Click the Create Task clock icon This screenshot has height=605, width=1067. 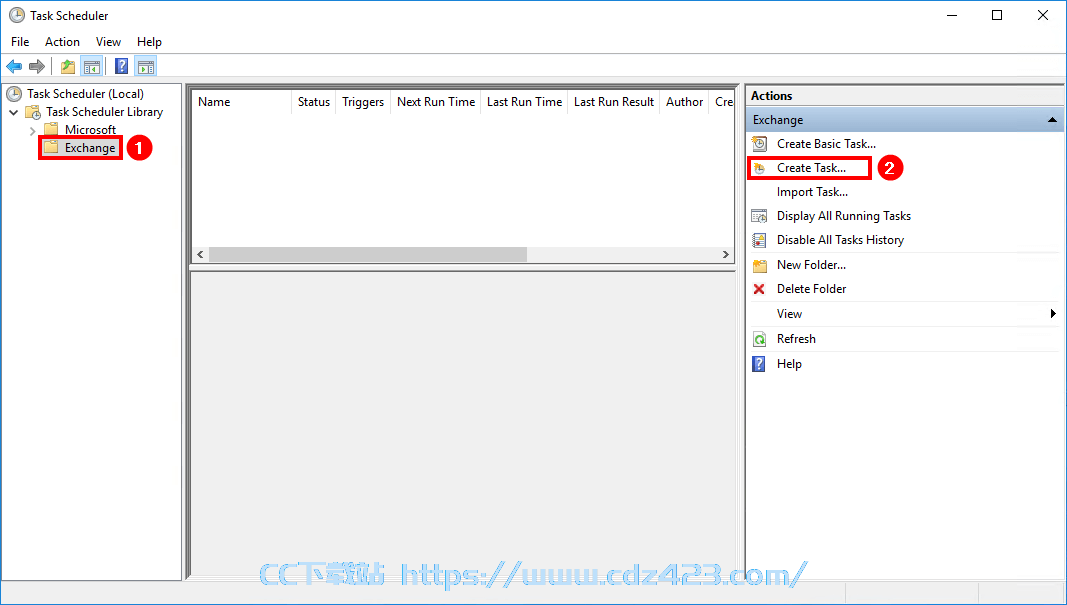coord(759,168)
